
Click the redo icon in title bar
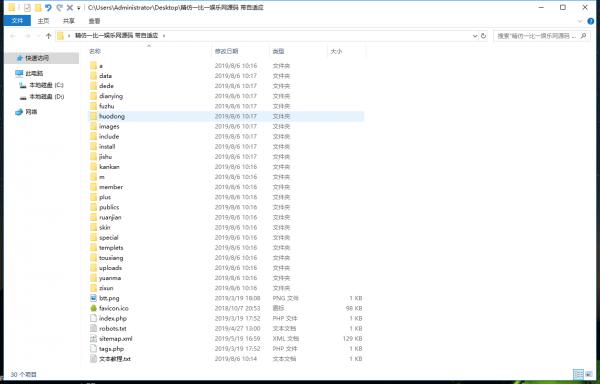pos(59,7)
